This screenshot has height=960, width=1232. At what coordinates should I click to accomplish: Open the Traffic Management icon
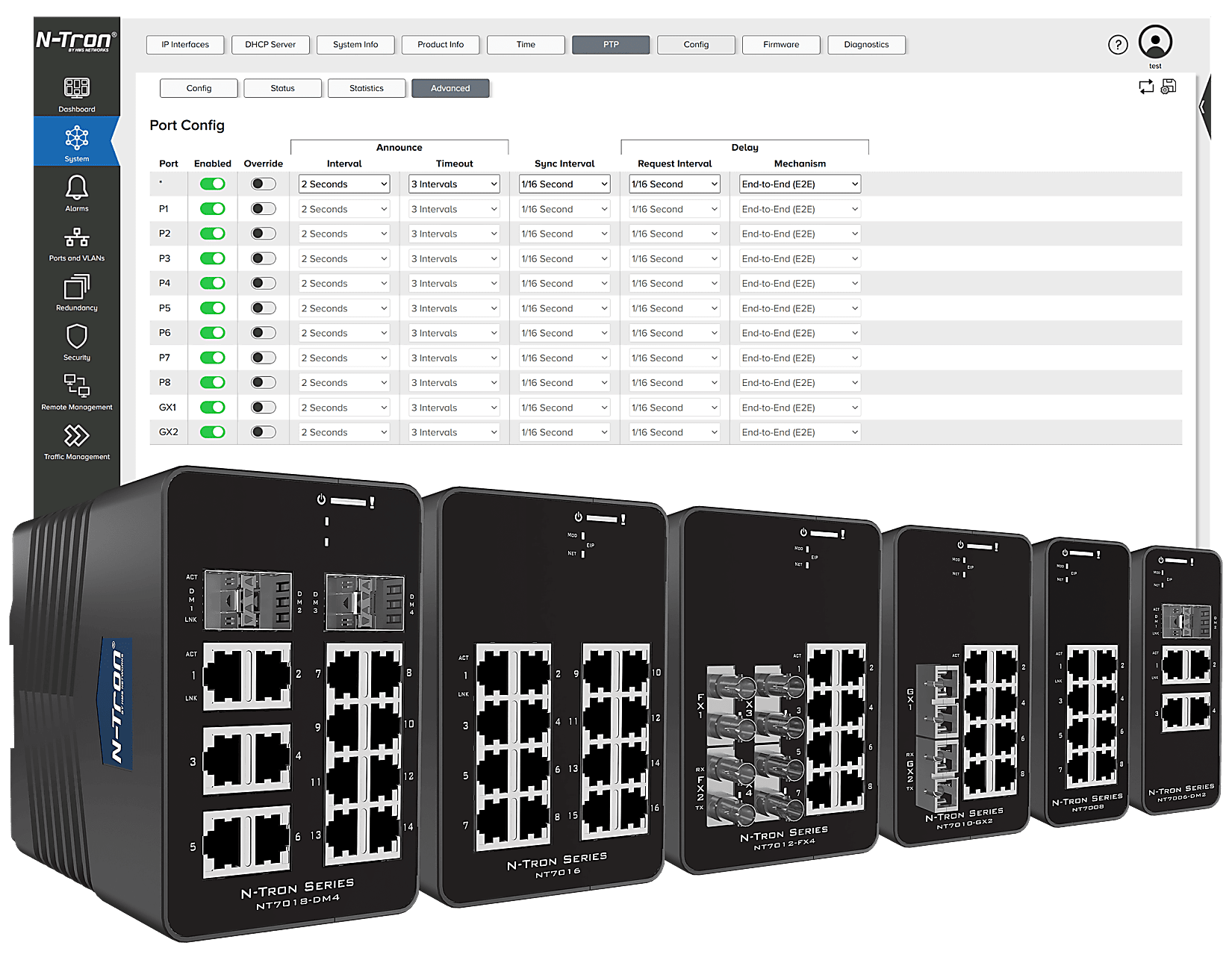(x=76, y=435)
